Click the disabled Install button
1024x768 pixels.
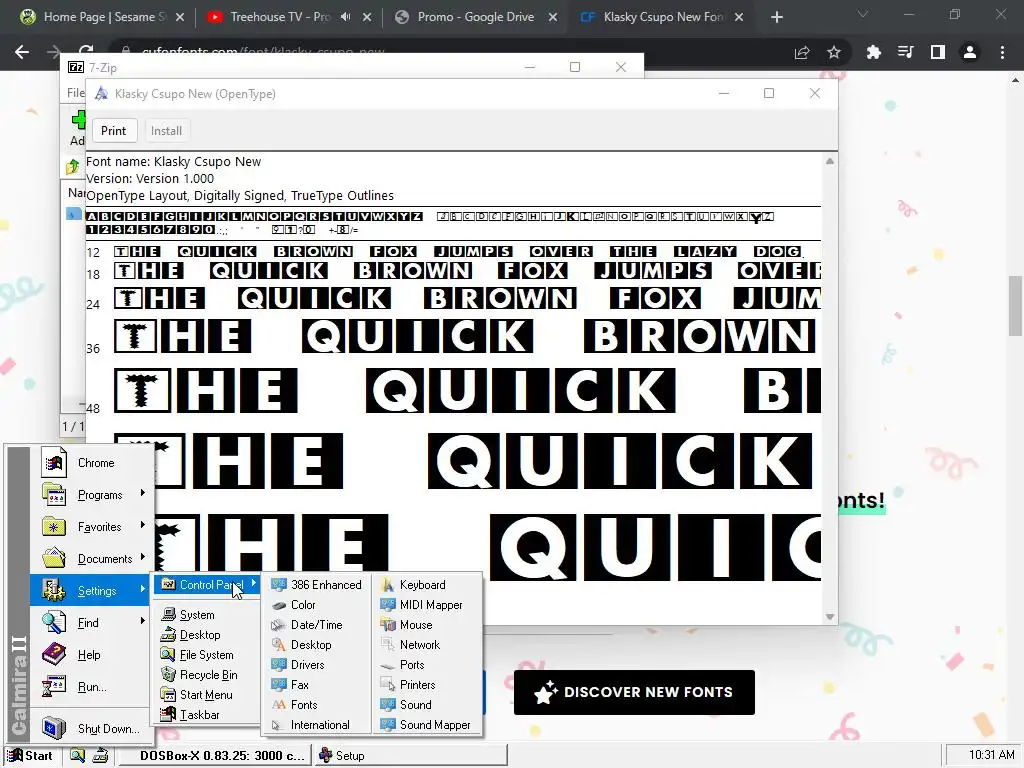167,131
